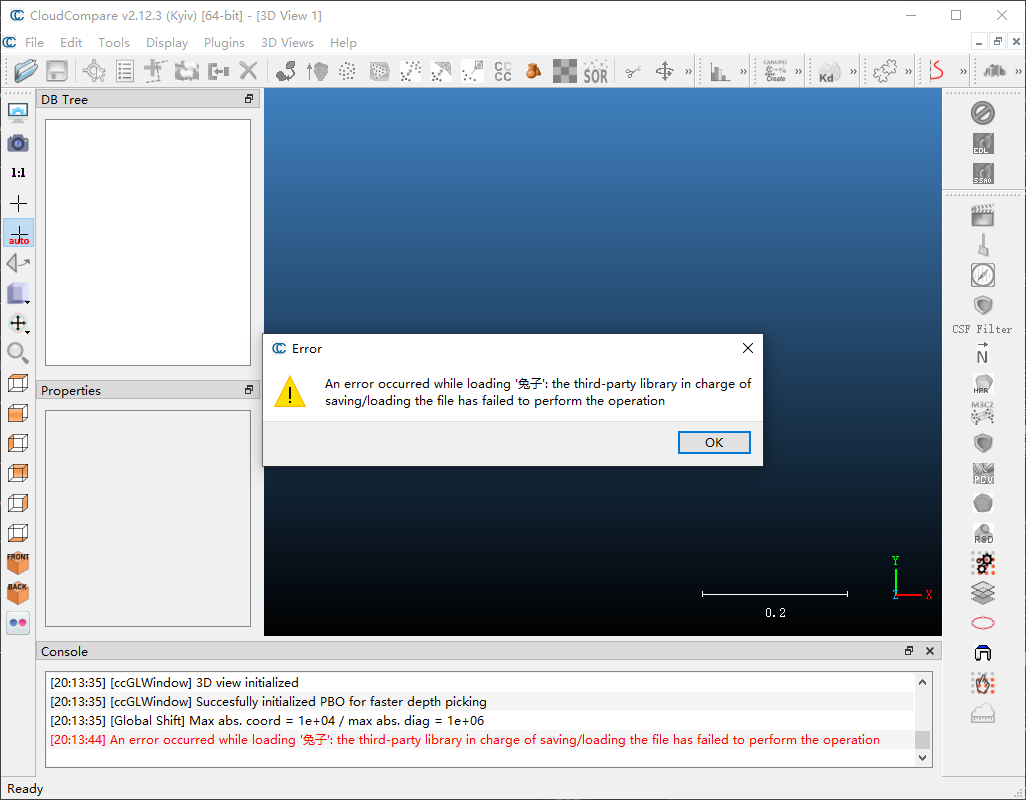The height and width of the screenshot is (800, 1026).
Task: Click the Open file folder icon
Action: [x=26, y=71]
